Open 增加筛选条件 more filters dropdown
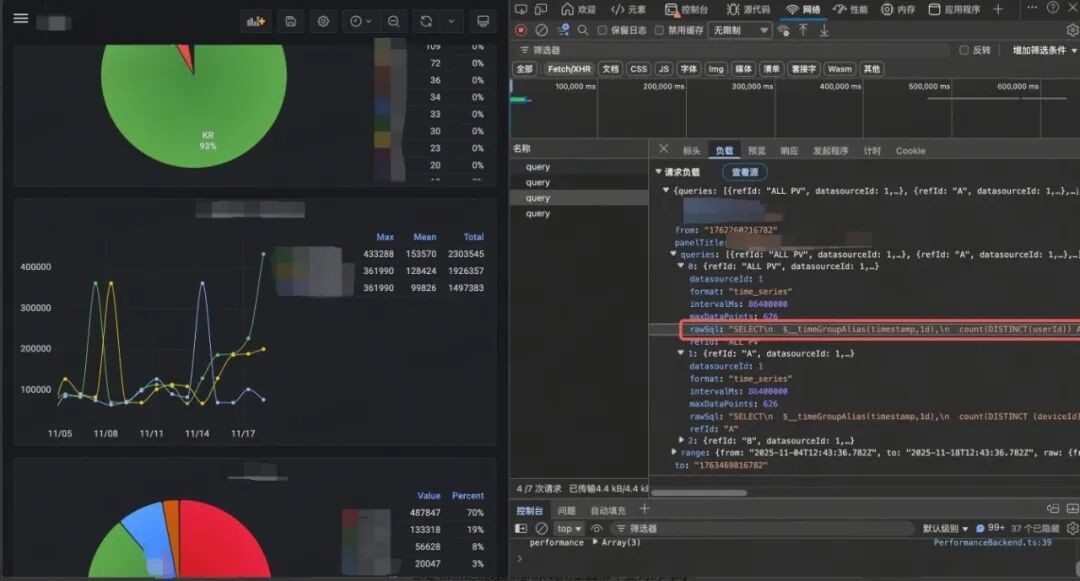 (1044, 50)
